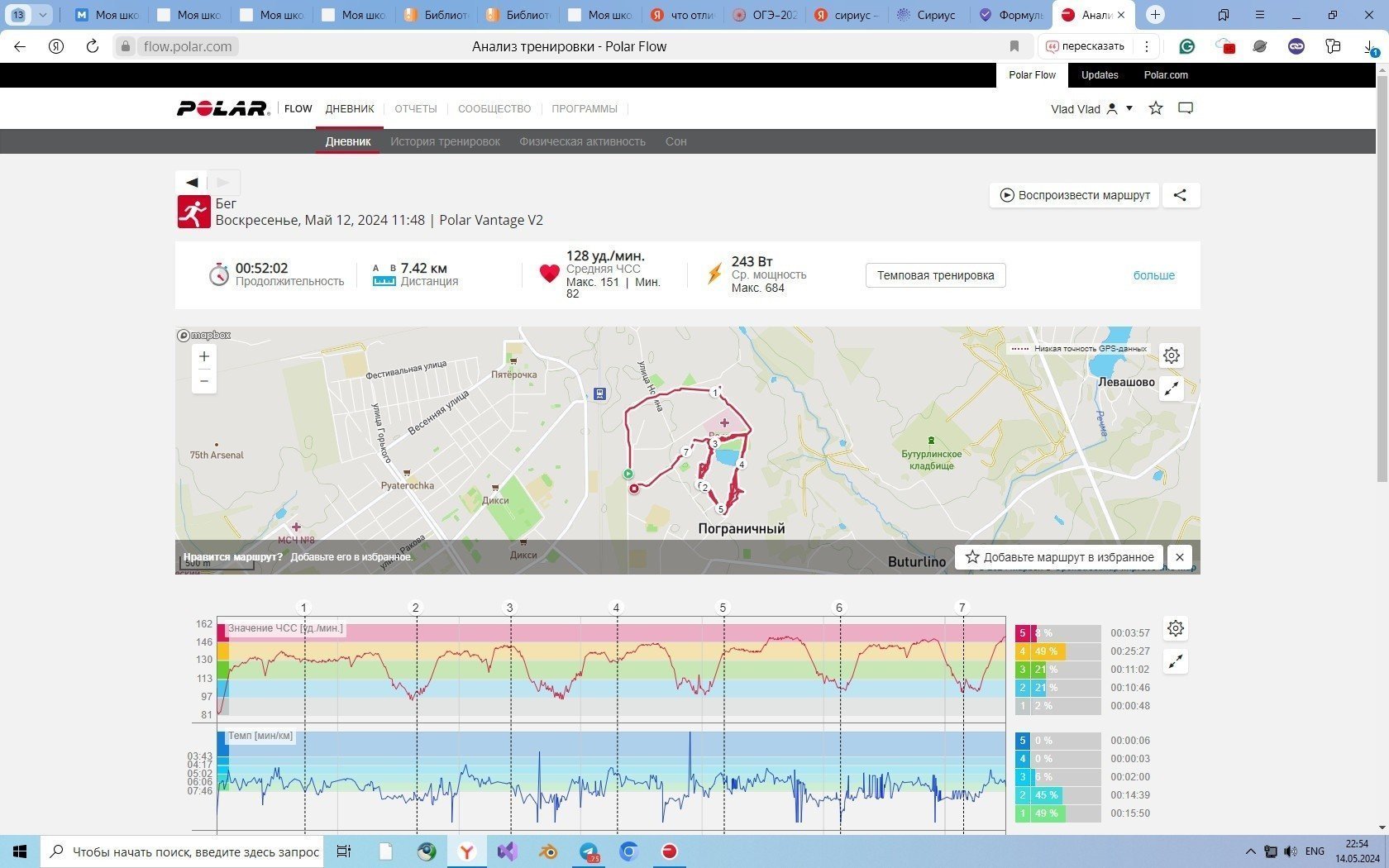Open the map settings gear icon
The width and height of the screenshot is (1389, 868).
1172,355
